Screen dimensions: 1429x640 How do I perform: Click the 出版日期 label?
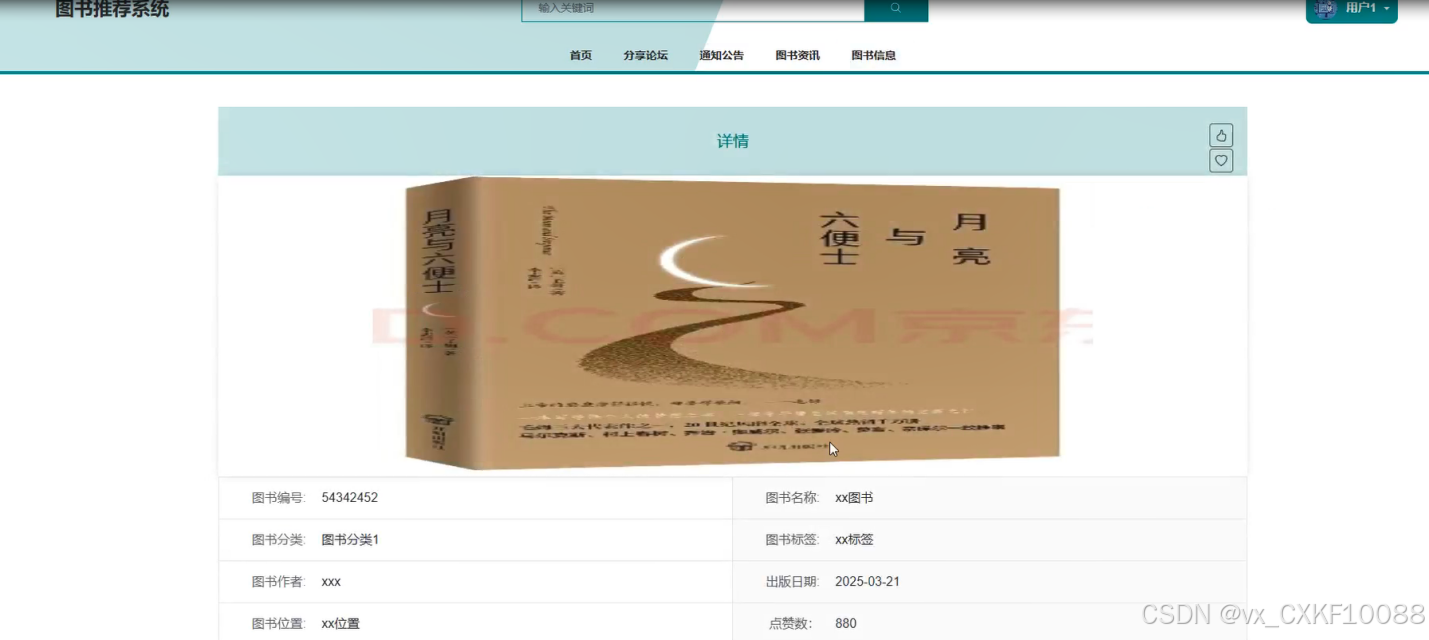[x=792, y=582]
